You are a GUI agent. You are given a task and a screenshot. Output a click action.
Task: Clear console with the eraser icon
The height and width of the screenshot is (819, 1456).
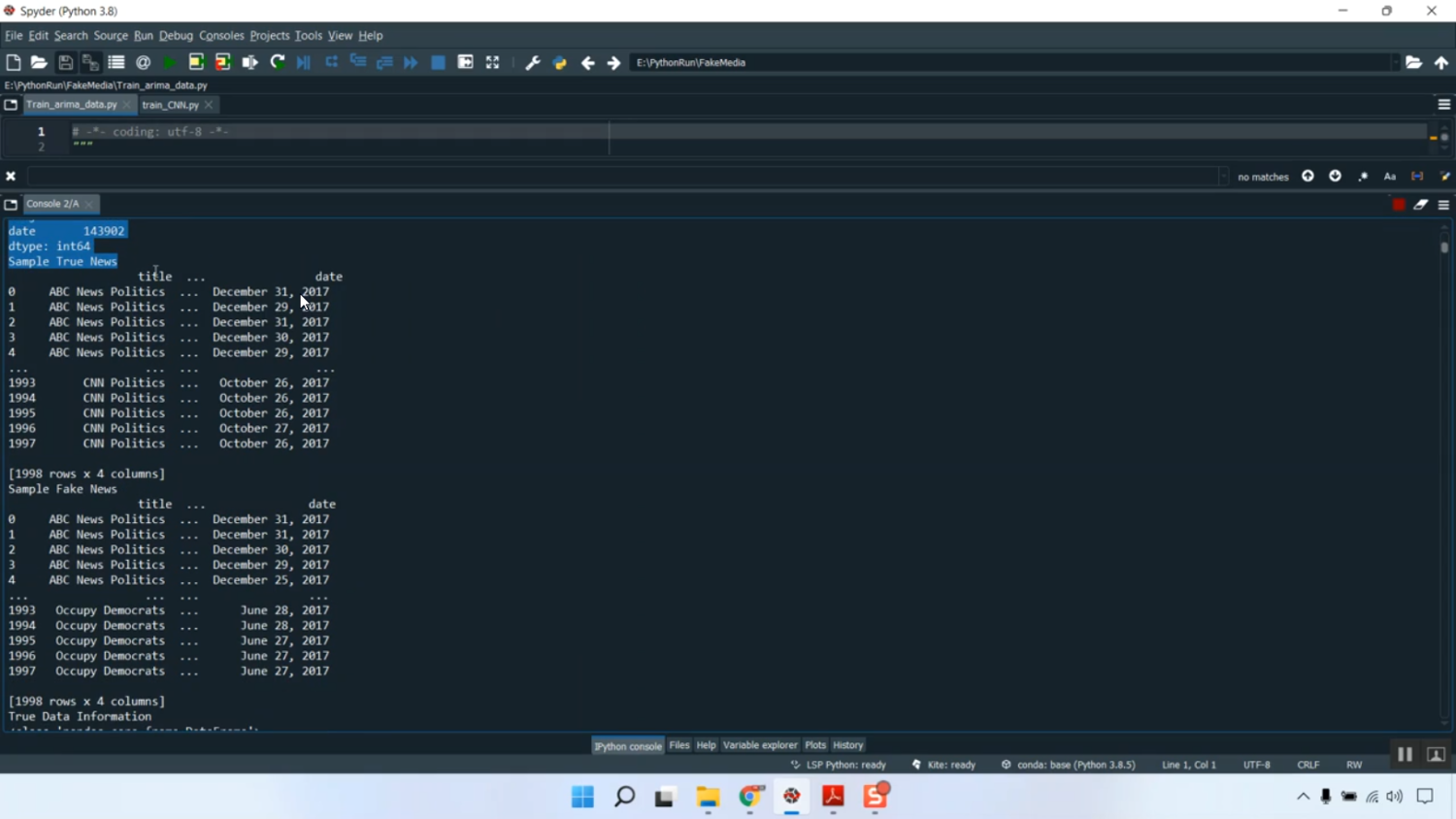pyautogui.click(x=1421, y=205)
